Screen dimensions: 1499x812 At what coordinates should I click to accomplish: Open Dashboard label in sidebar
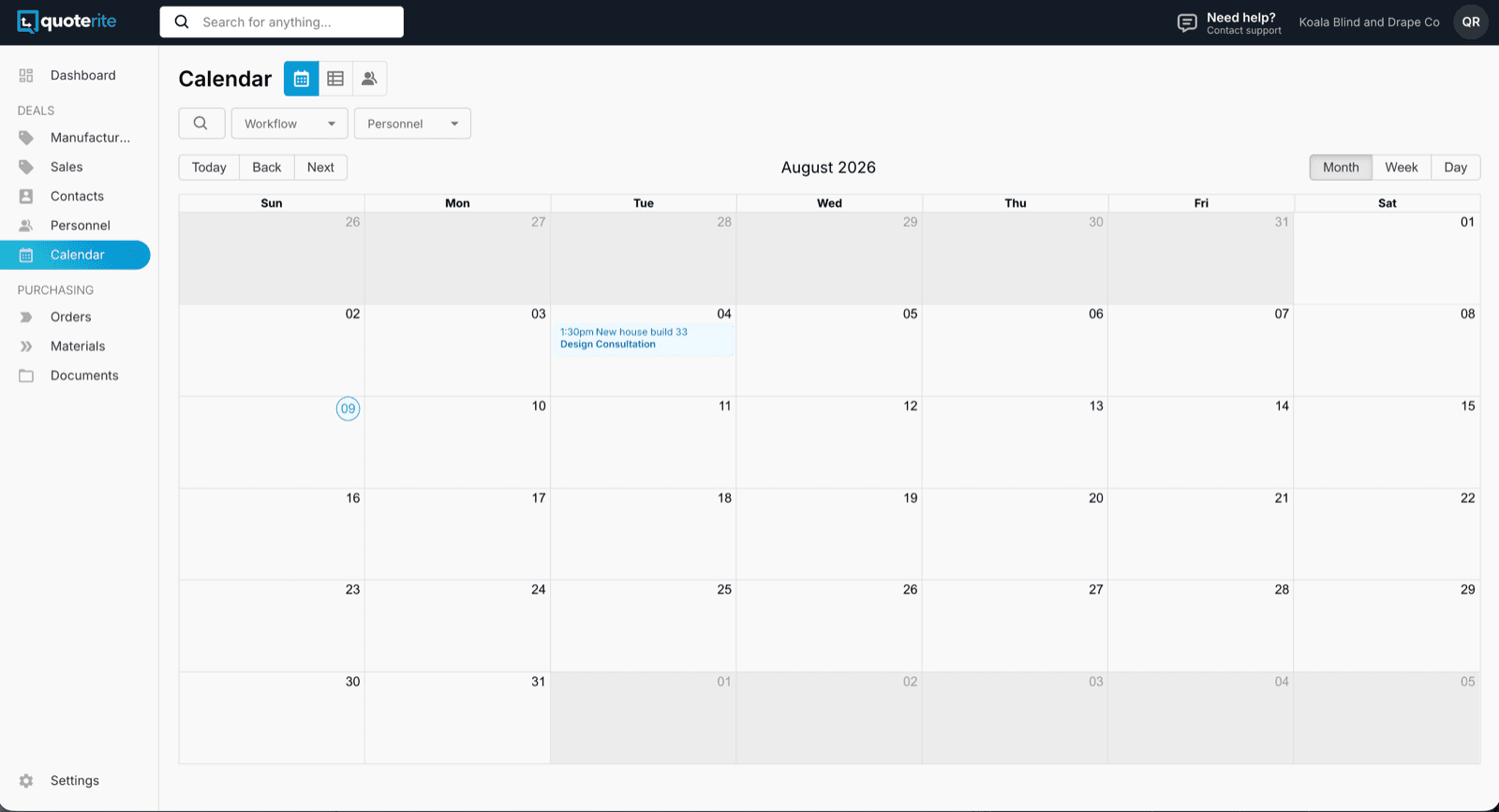[x=83, y=75]
